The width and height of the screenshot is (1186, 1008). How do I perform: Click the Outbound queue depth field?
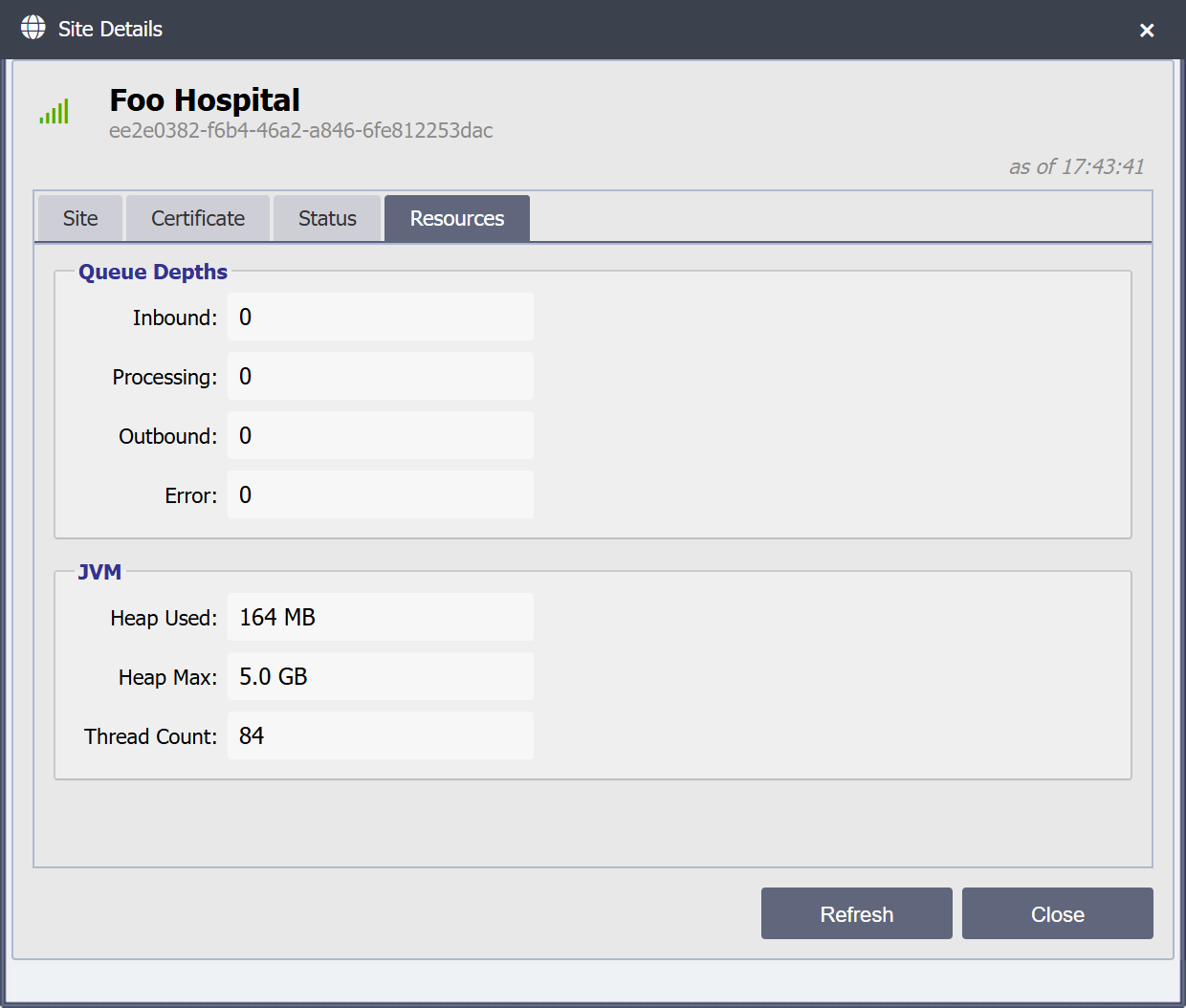pos(381,435)
